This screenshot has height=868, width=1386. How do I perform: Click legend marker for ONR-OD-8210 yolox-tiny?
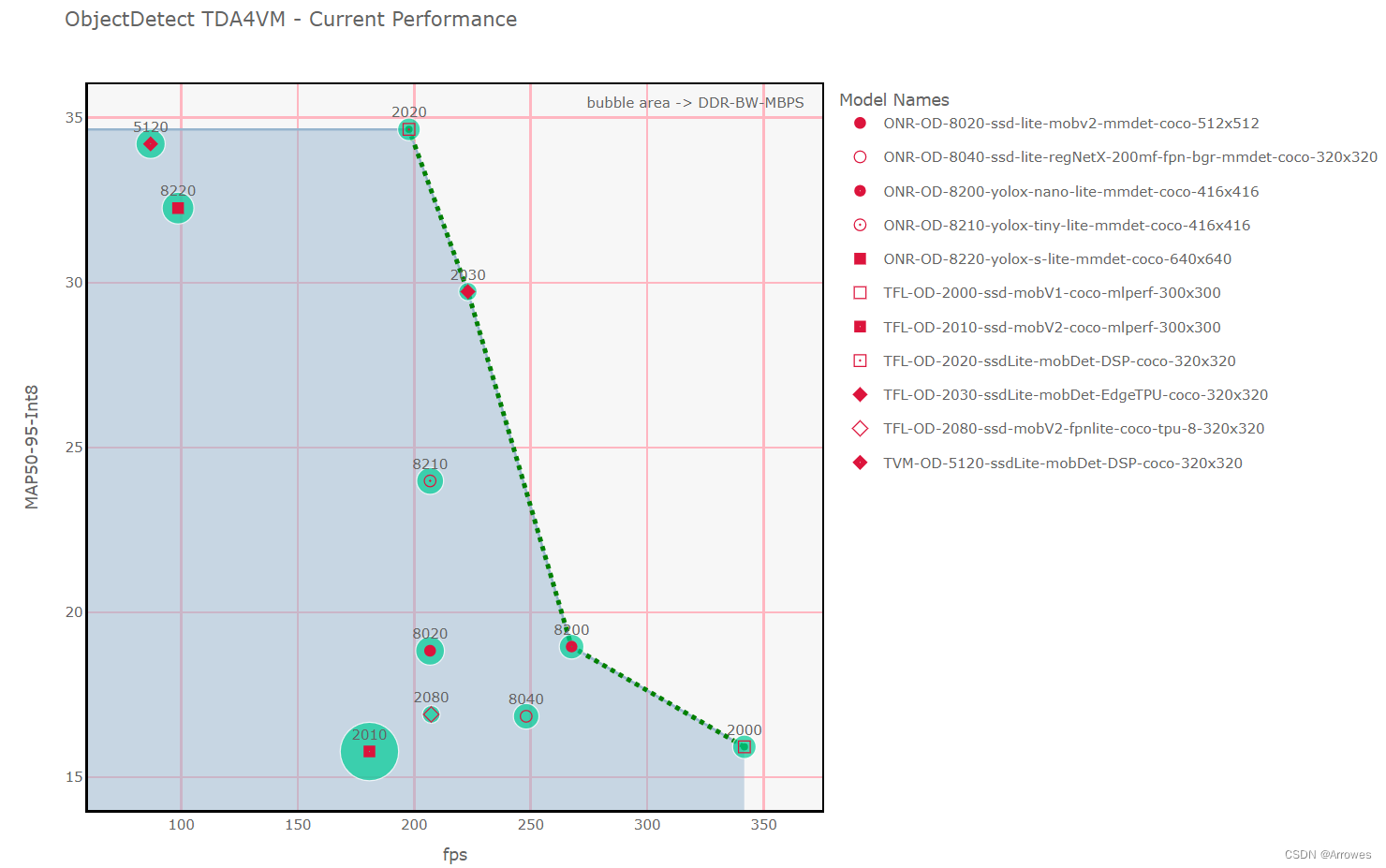click(860, 225)
